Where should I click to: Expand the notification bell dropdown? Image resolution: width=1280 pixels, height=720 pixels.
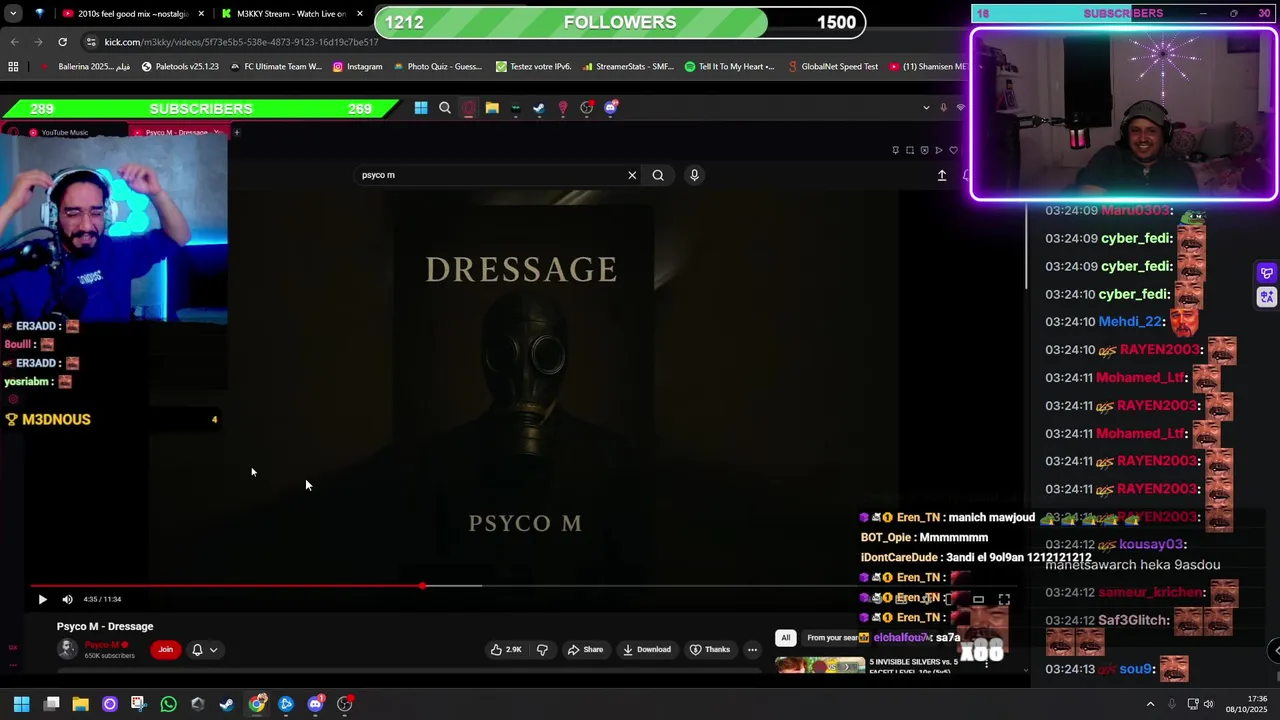click(204, 649)
